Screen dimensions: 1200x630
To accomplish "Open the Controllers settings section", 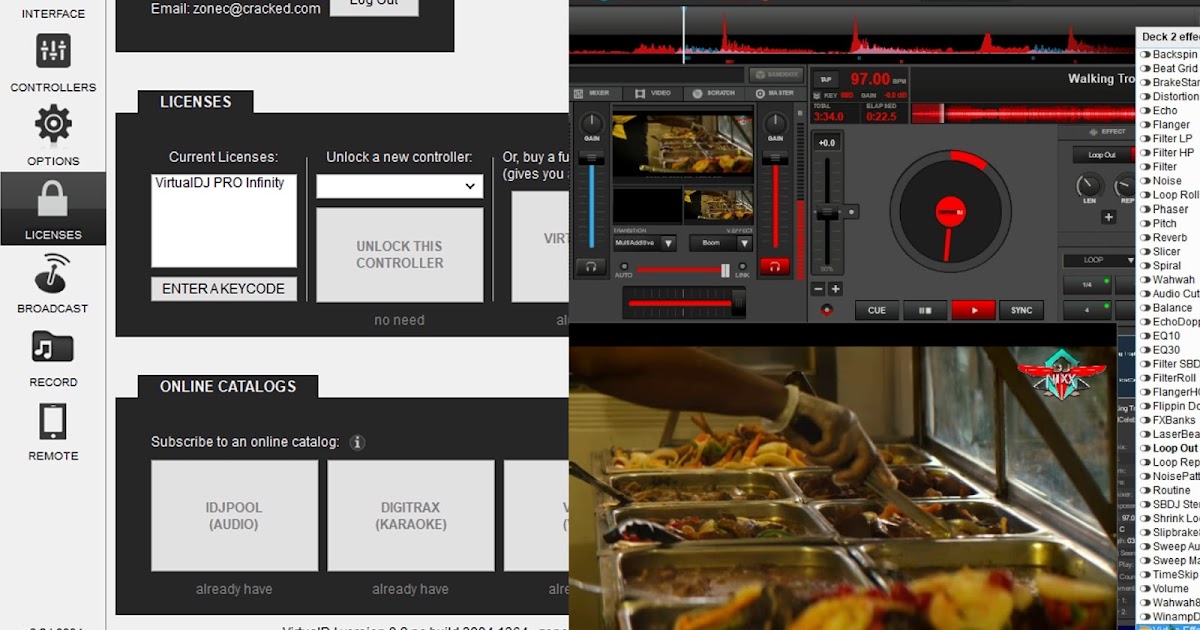I will click(53, 62).
